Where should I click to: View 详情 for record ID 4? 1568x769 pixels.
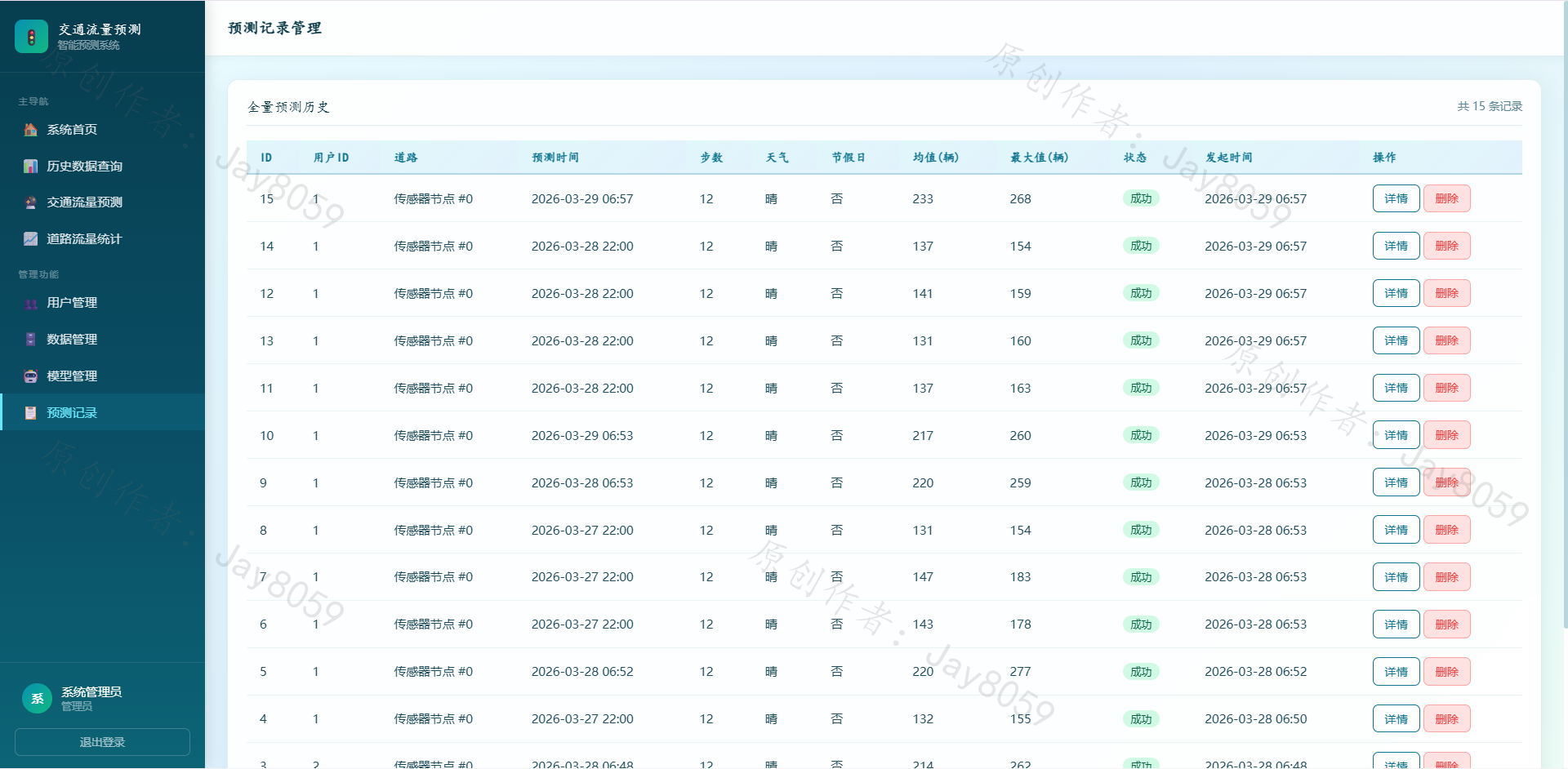pos(1396,719)
